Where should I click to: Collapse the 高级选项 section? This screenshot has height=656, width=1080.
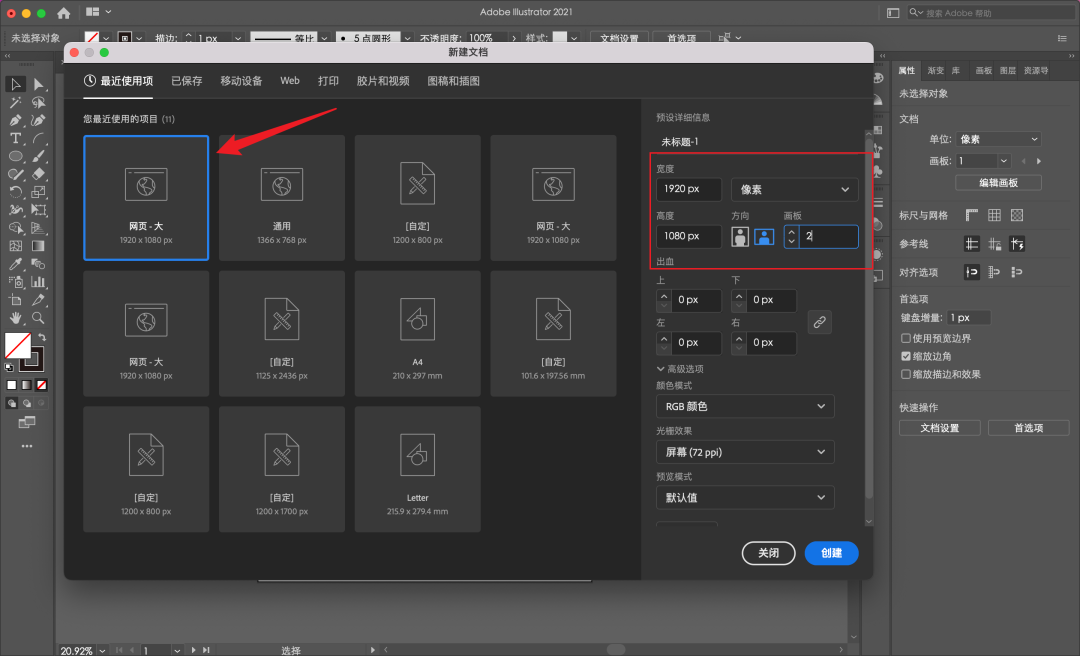click(x=680, y=369)
